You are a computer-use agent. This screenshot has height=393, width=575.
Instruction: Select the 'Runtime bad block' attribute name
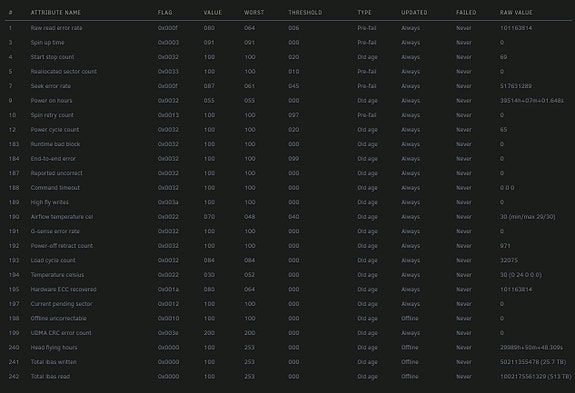click(55, 144)
